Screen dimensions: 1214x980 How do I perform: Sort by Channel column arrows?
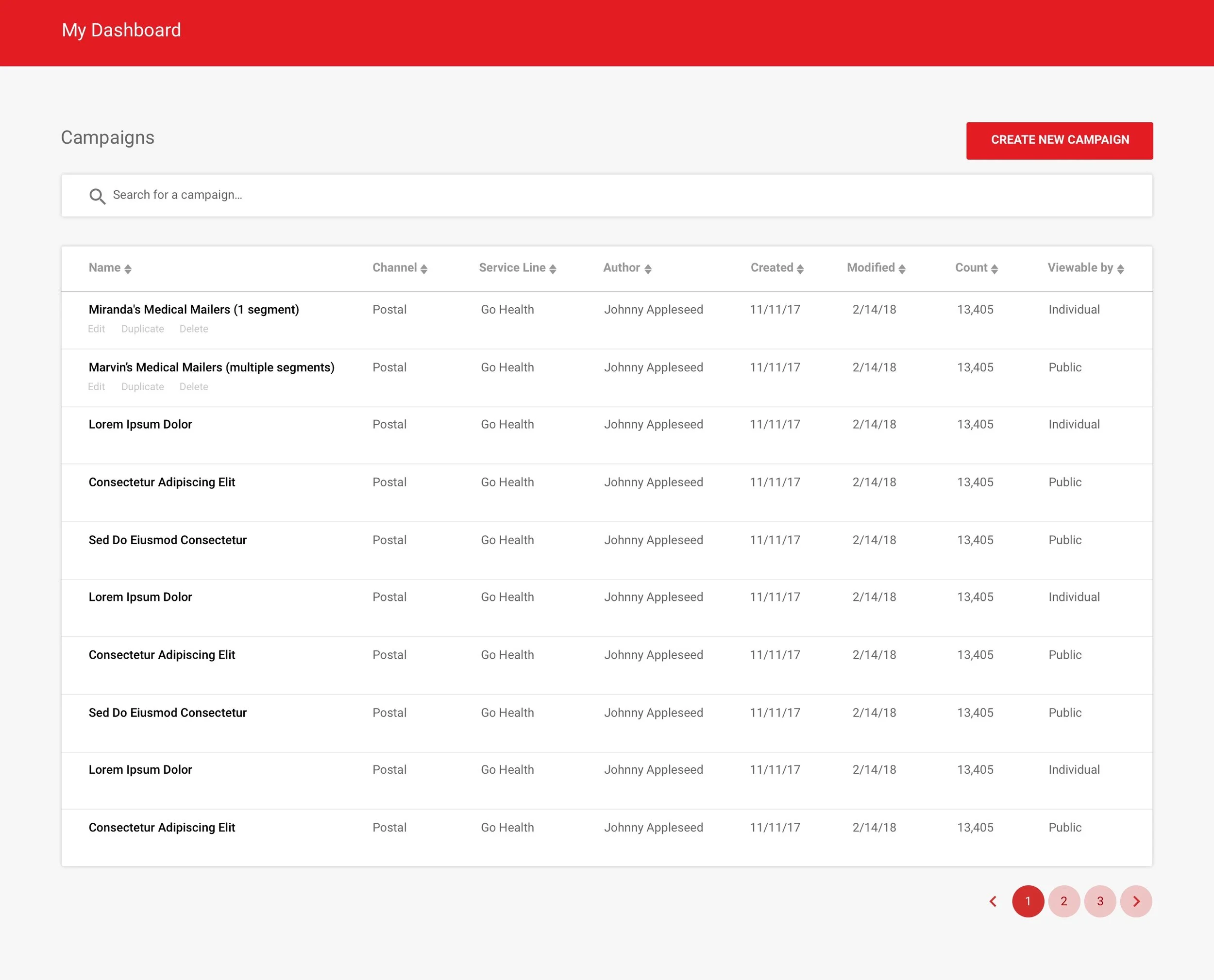coord(423,269)
